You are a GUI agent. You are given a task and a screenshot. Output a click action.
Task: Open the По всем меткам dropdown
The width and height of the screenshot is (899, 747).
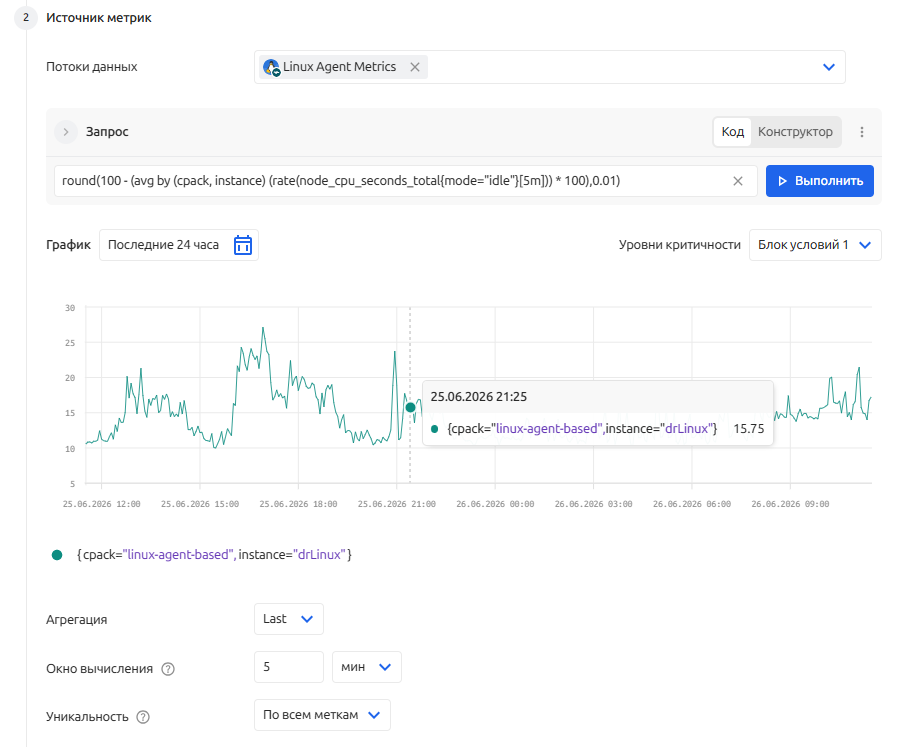tap(322, 715)
